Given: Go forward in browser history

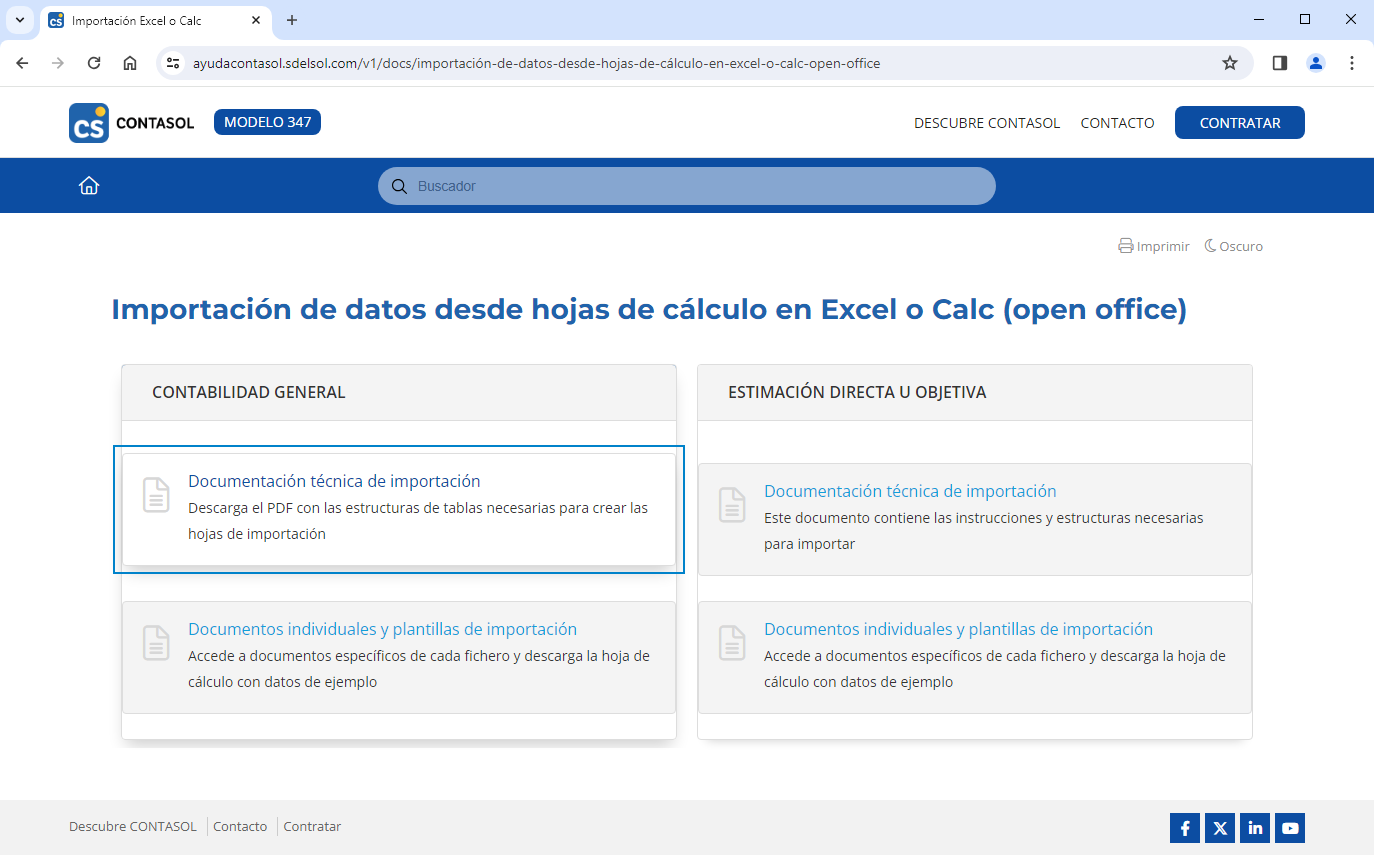Looking at the screenshot, I should 58,63.
